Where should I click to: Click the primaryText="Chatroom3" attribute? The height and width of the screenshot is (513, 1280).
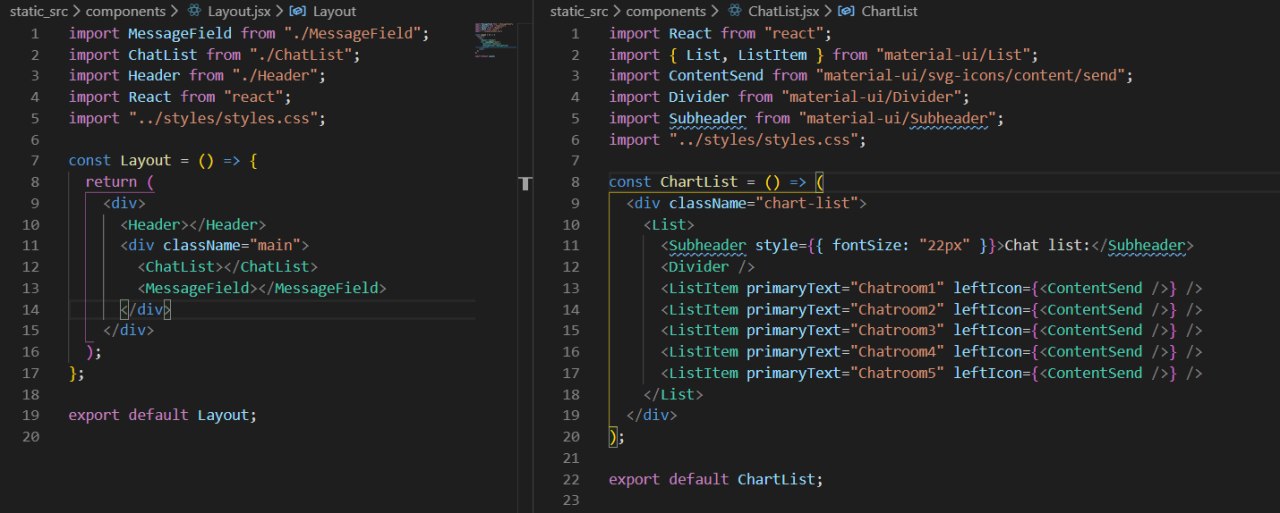[x=845, y=330]
